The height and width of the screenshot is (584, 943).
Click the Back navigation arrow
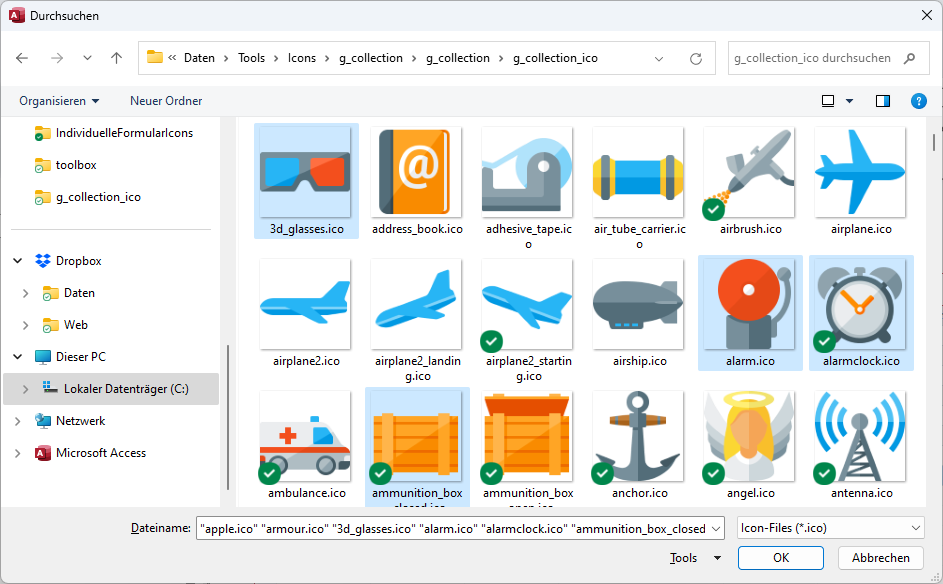point(23,58)
